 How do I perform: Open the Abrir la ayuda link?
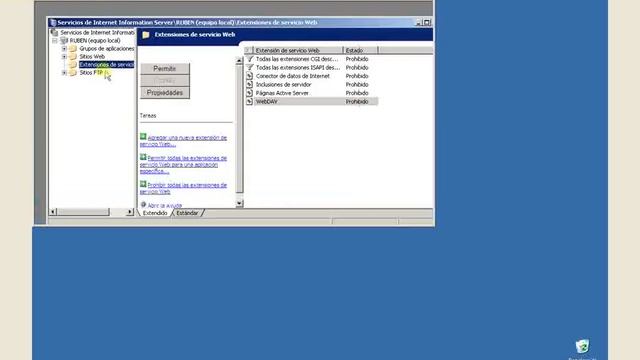[164, 205]
